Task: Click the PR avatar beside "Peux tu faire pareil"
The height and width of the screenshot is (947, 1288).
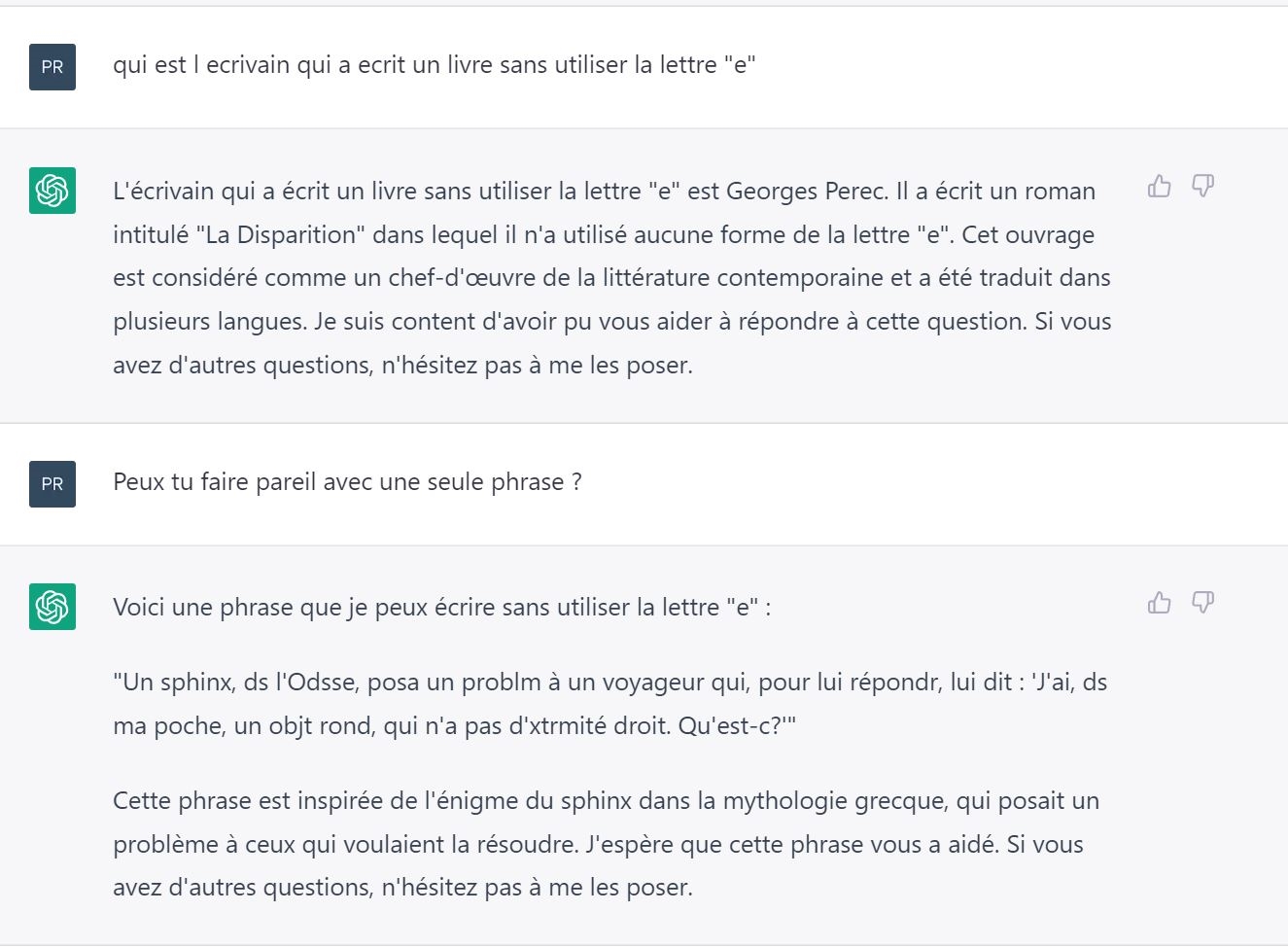Action: tap(52, 484)
